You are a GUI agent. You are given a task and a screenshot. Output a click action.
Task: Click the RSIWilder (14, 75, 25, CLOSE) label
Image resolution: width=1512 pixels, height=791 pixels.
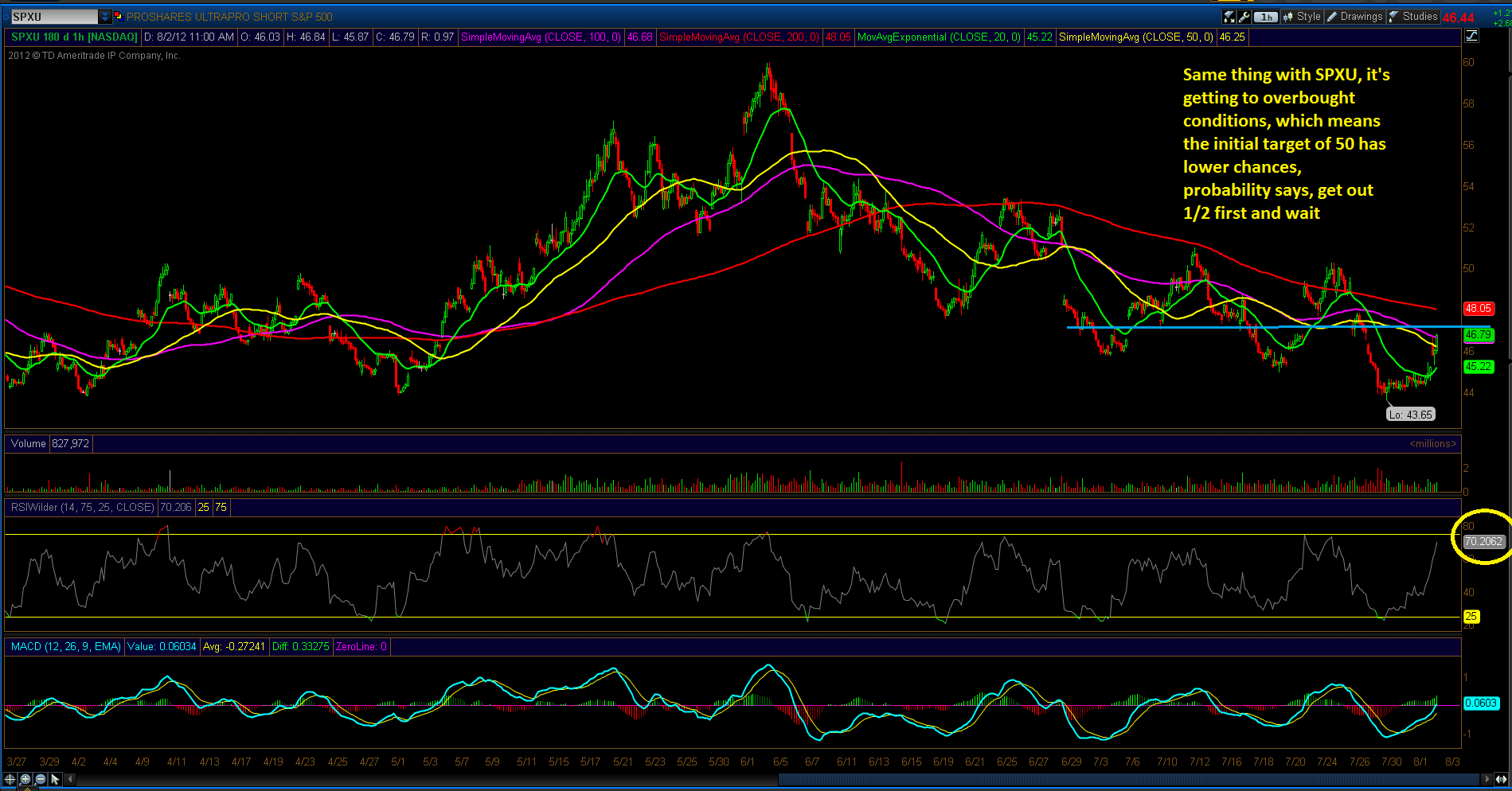point(82,507)
